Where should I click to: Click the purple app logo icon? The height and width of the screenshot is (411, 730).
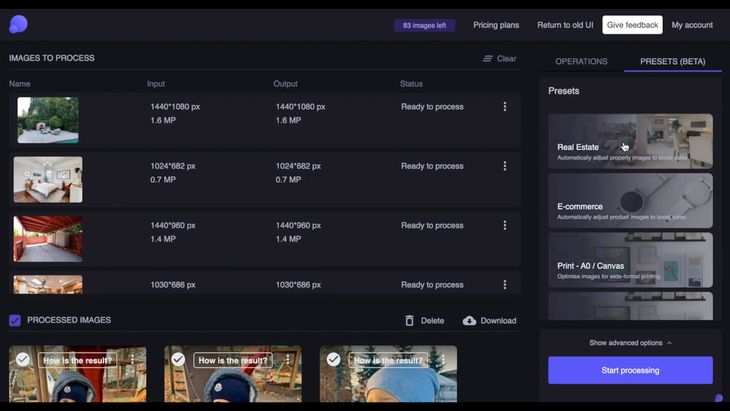(19, 24)
